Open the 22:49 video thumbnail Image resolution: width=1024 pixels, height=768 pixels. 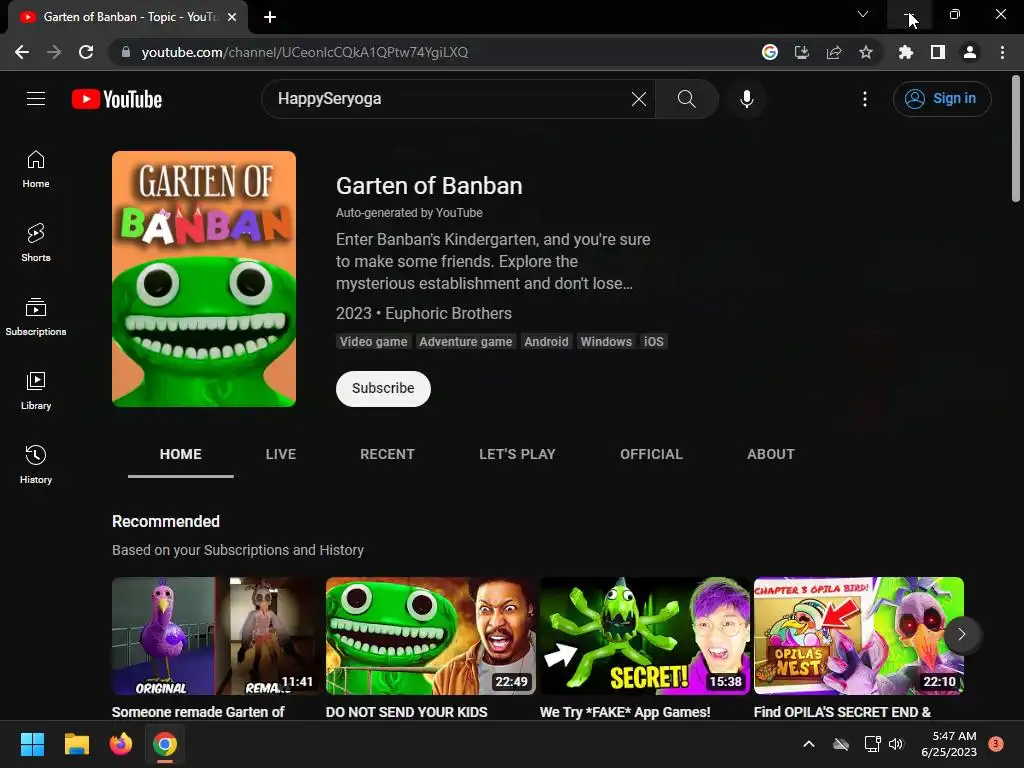[431, 635]
